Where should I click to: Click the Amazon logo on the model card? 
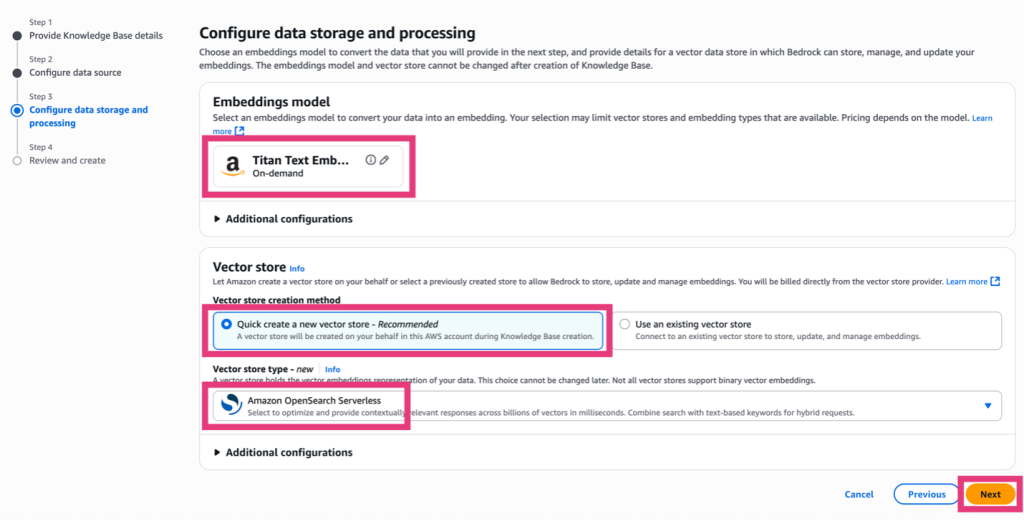[233, 166]
